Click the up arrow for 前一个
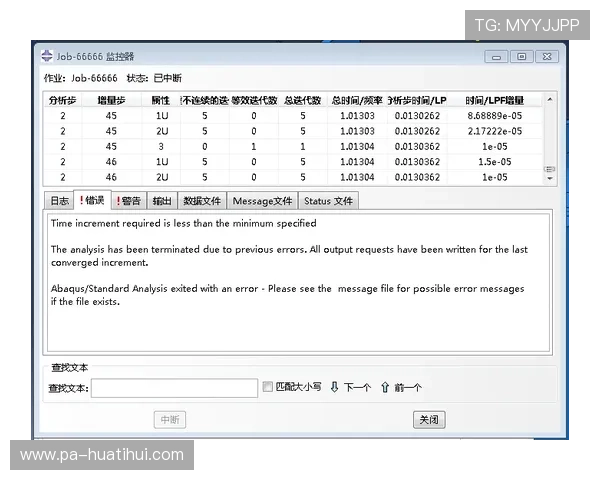Image resolution: width=600 pixels, height=480 pixels. (384, 387)
